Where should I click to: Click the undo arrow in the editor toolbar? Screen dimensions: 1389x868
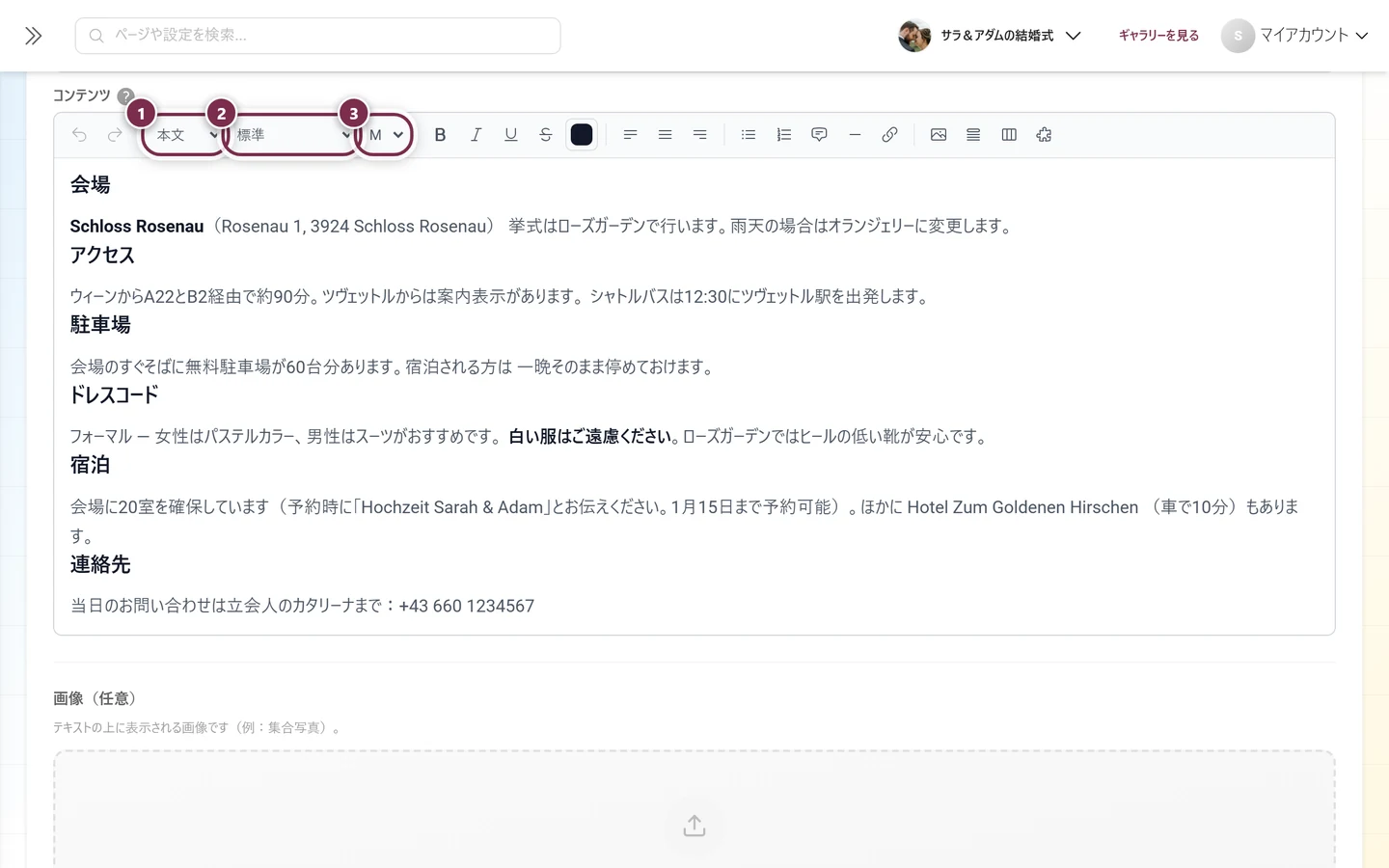click(79, 135)
